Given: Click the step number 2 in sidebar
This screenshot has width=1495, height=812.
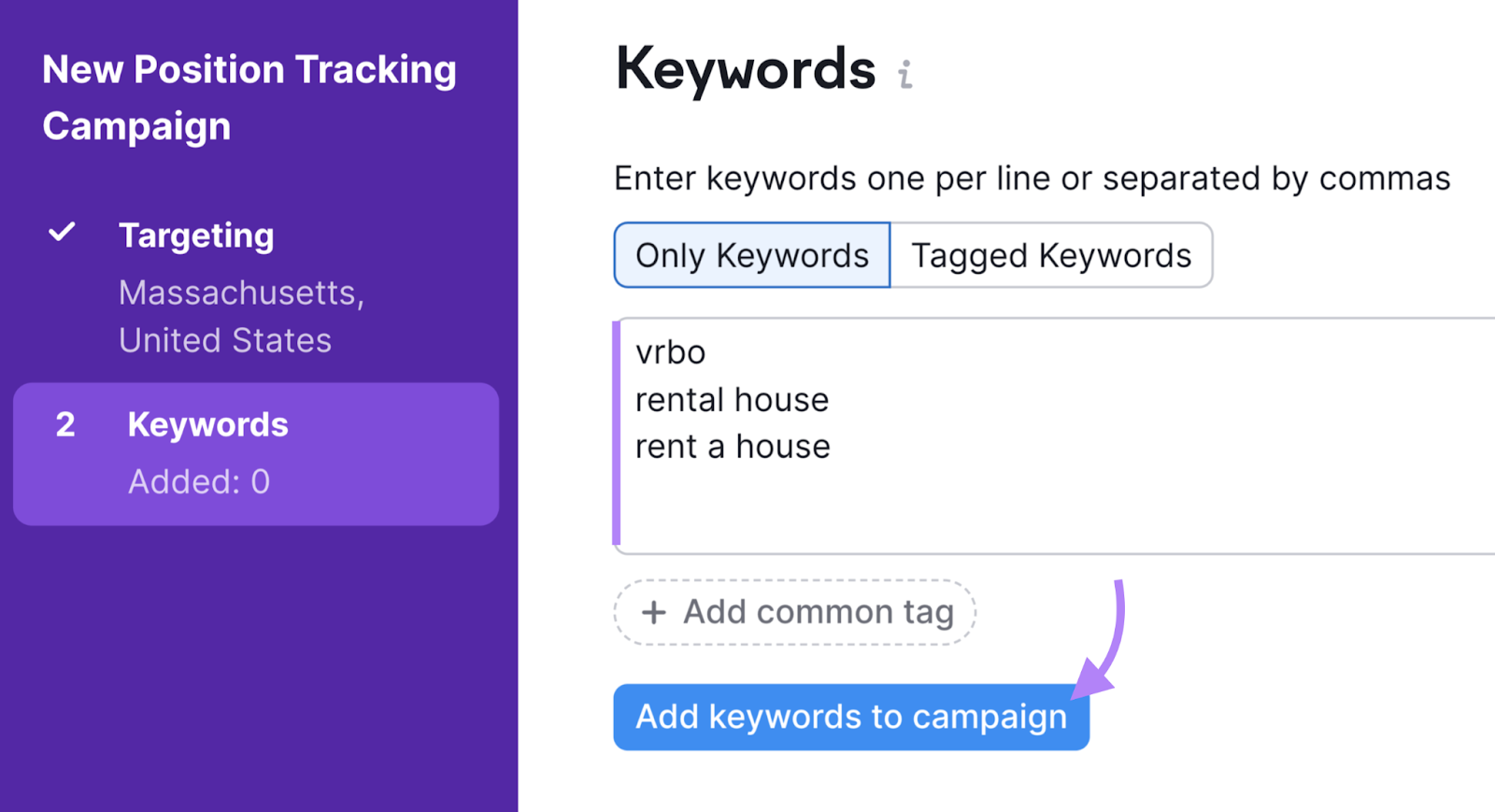Looking at the screenshot, I should (65, 425).
